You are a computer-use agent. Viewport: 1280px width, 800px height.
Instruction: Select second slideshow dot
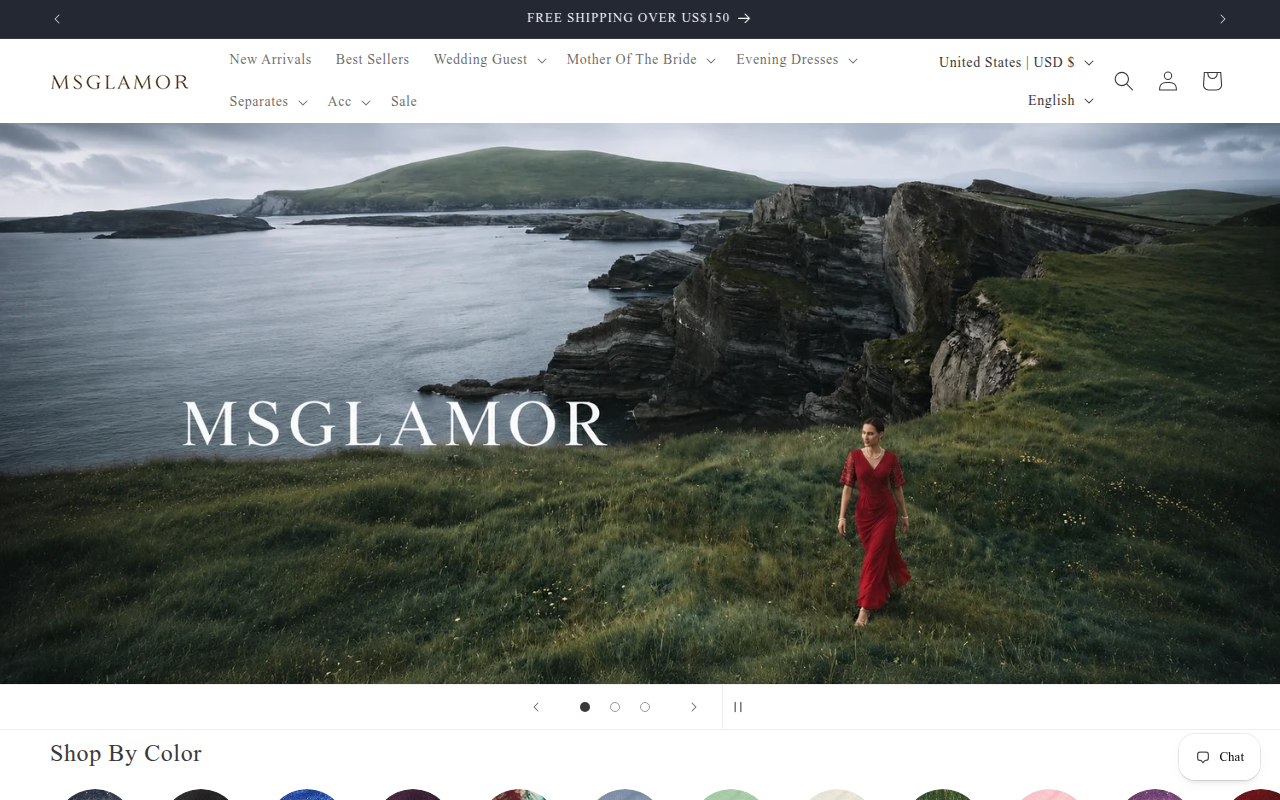615,707
